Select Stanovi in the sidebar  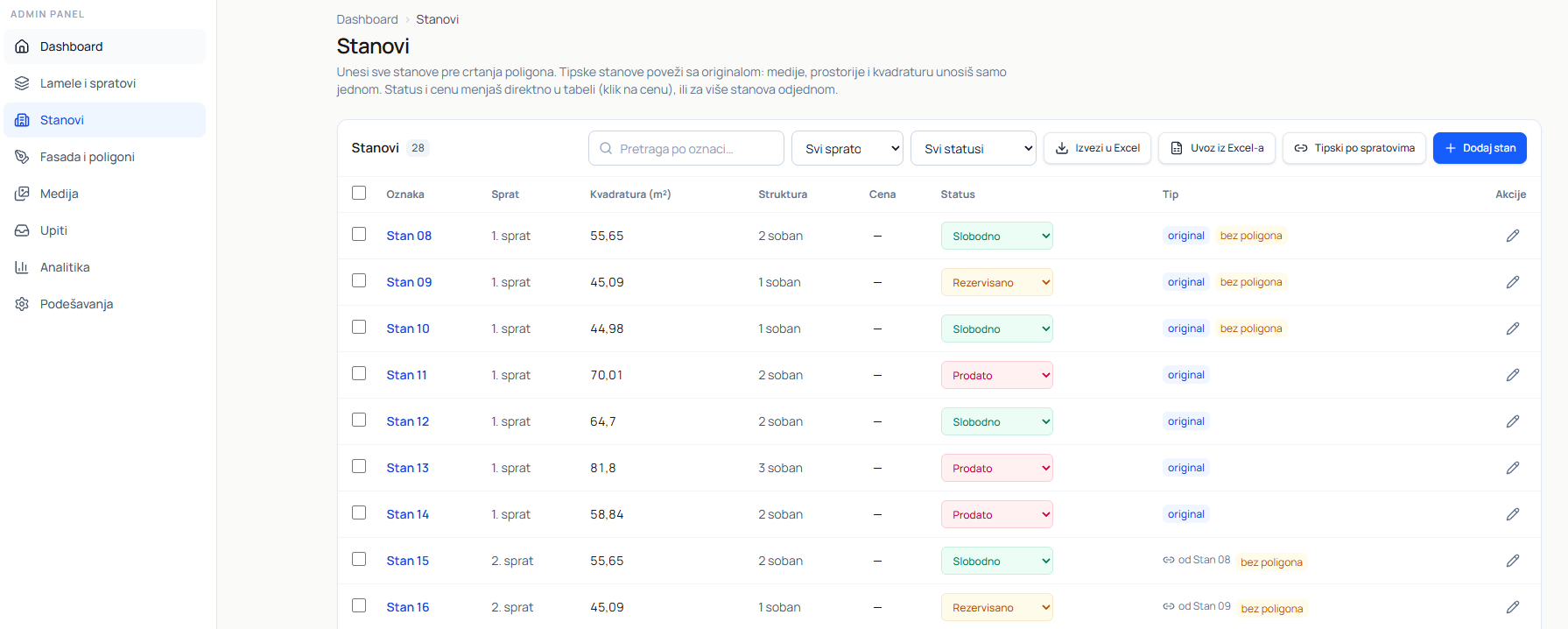(x=104, y=120)
